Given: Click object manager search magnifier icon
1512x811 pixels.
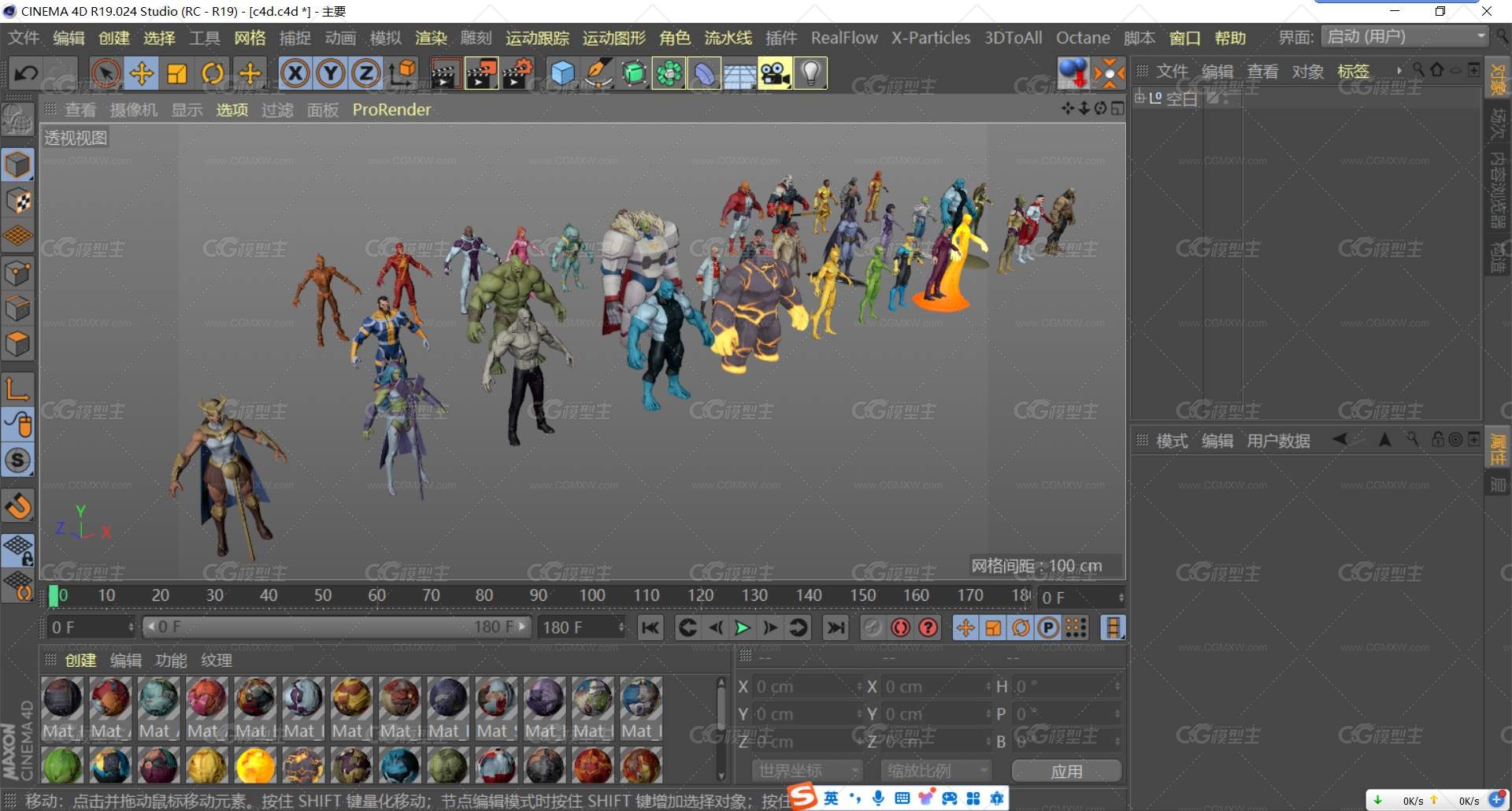Looking at the screenshot, I should [x=1418, y=70].
